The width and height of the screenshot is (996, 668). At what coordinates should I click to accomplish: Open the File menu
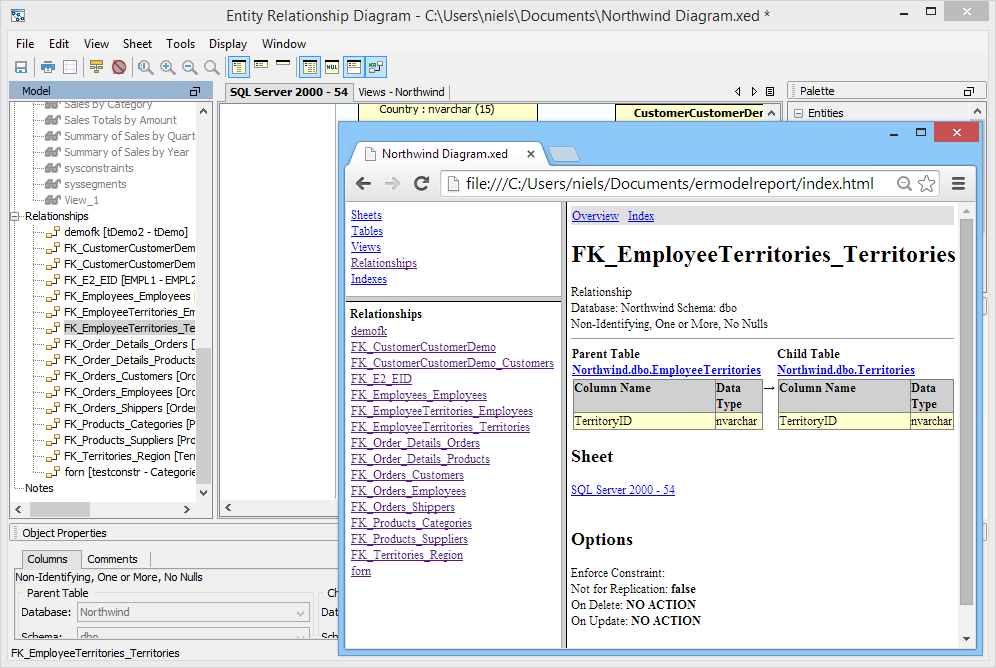click(x=25, y=44)
